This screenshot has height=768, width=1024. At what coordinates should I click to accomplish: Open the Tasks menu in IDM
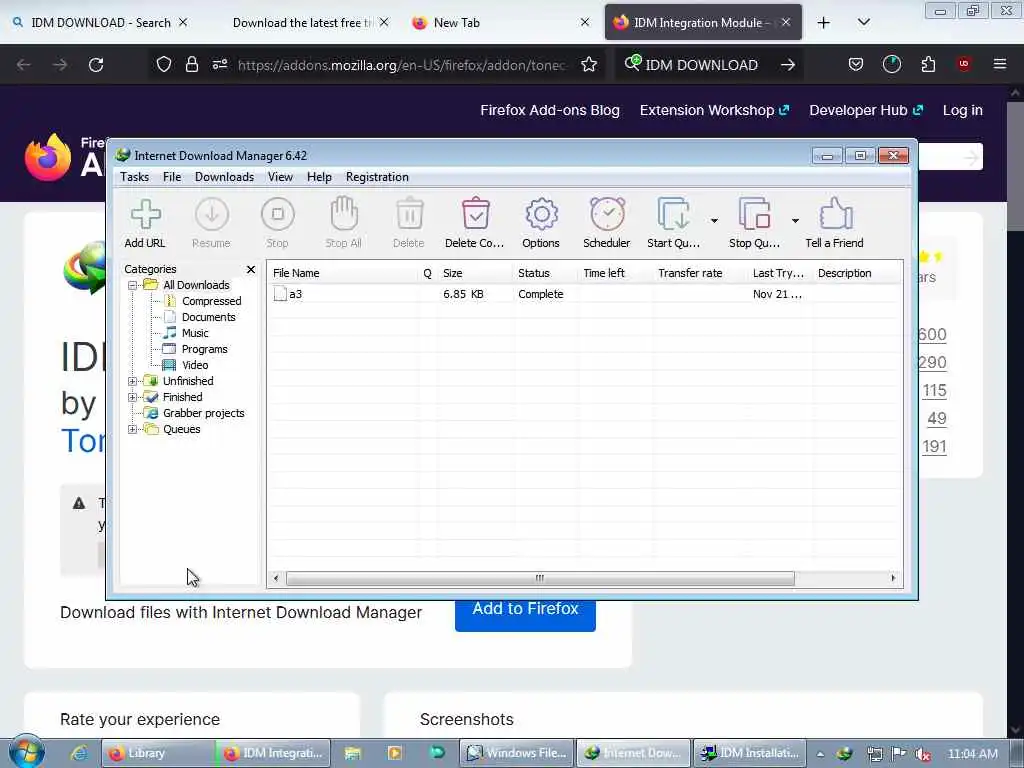[135, 177]
